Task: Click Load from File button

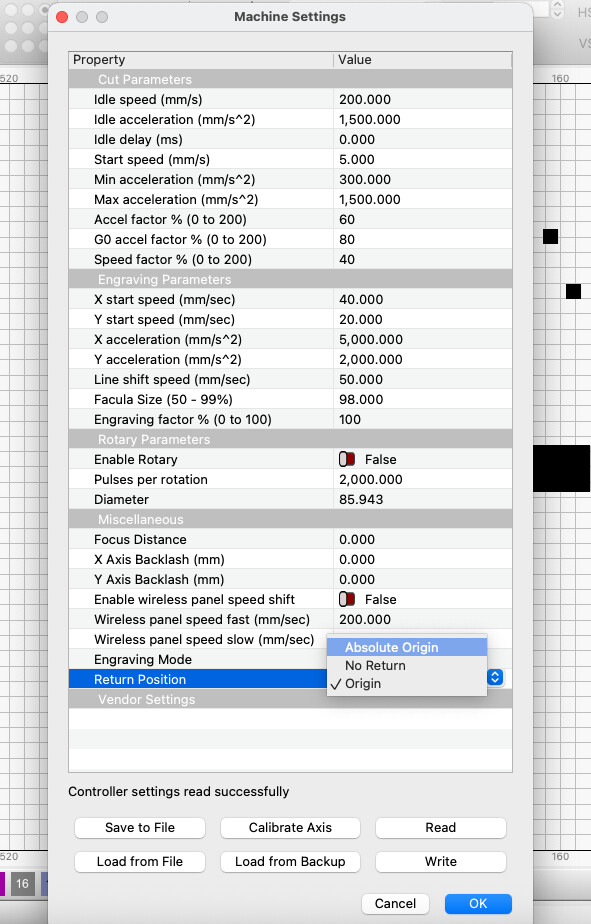Action: coord(140,862)
